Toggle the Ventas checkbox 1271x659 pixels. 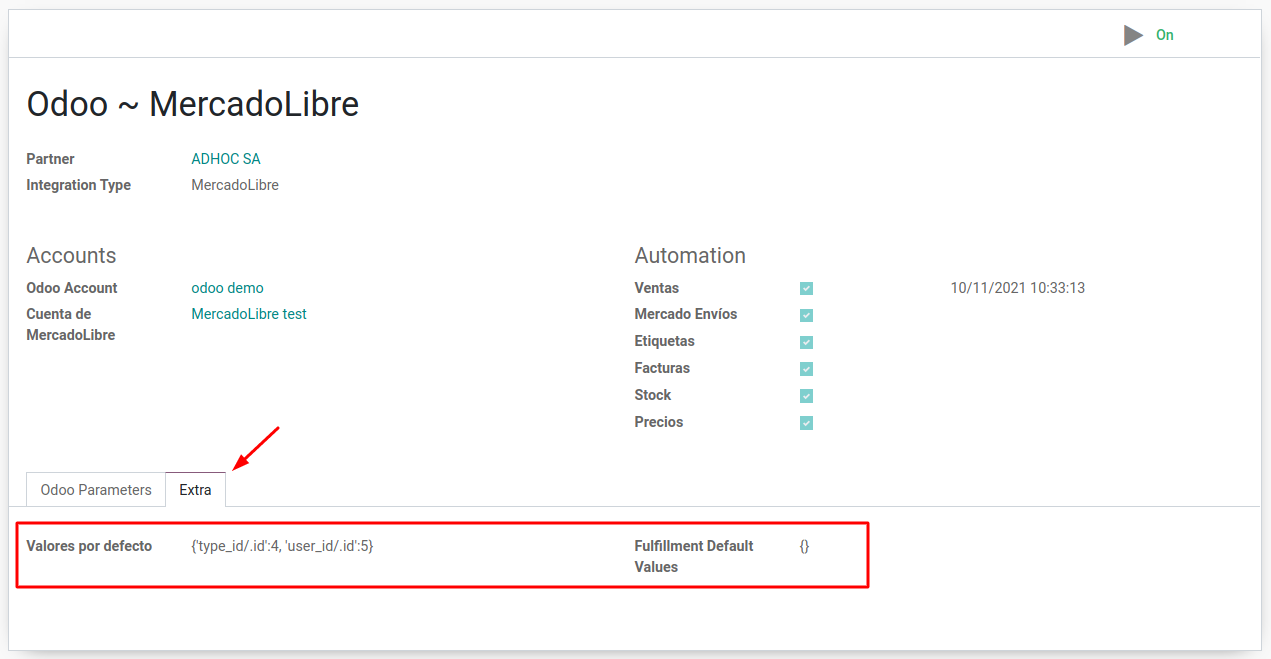806,289
